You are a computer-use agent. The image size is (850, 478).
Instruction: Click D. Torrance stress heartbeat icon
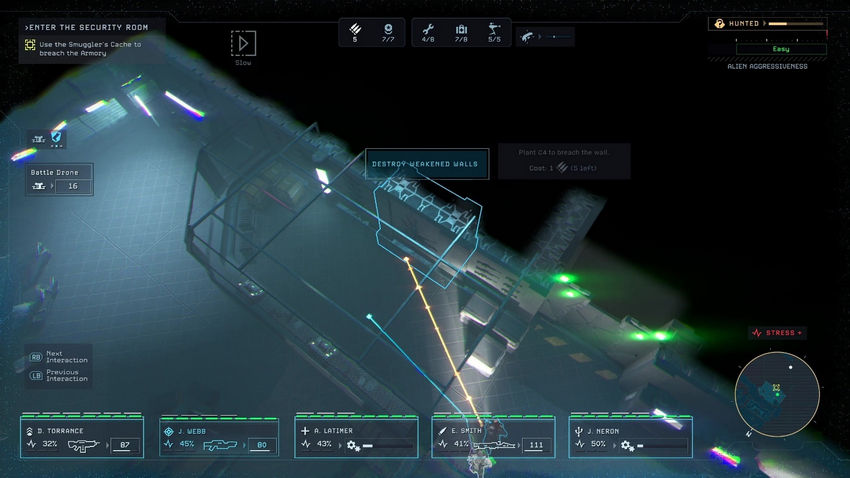[x=31, y=444]
